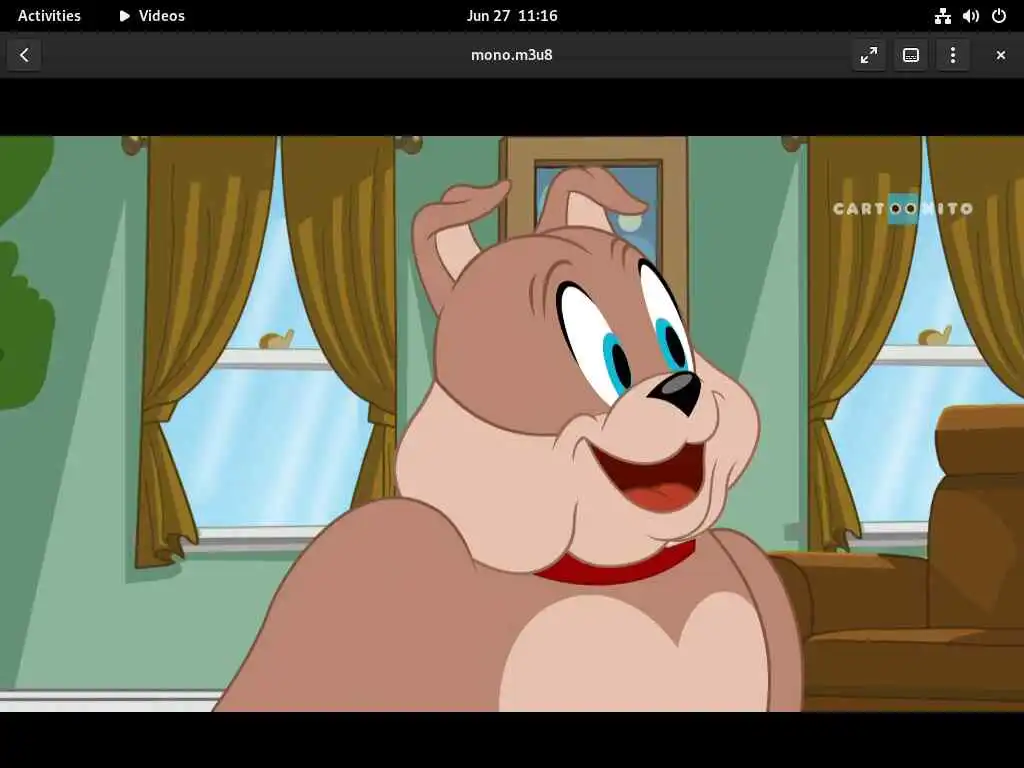Open the Activities overview

click(49, 16)
